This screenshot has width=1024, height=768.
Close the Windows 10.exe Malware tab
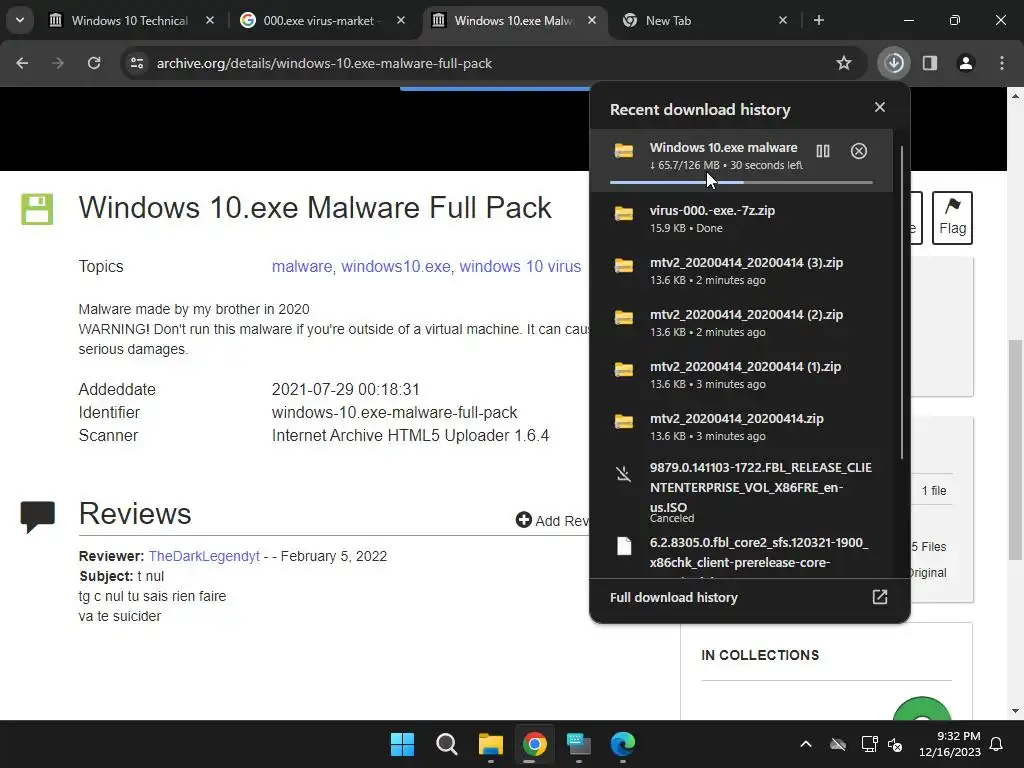pyautogui.click(x=592, y=21)
